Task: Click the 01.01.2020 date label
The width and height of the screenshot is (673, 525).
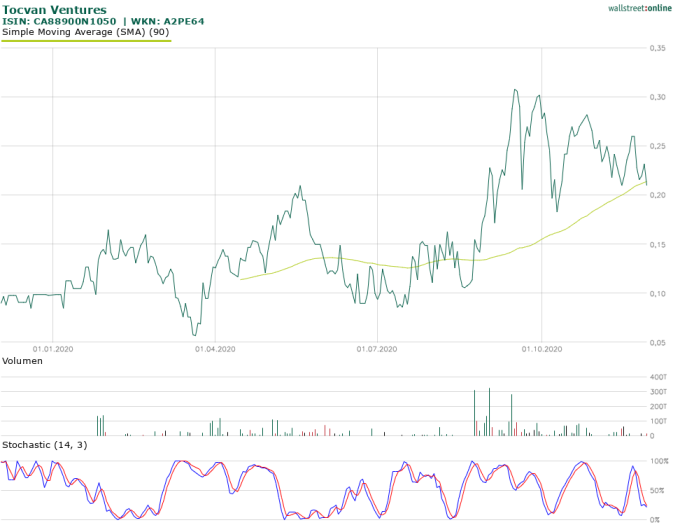Action: 53,349
